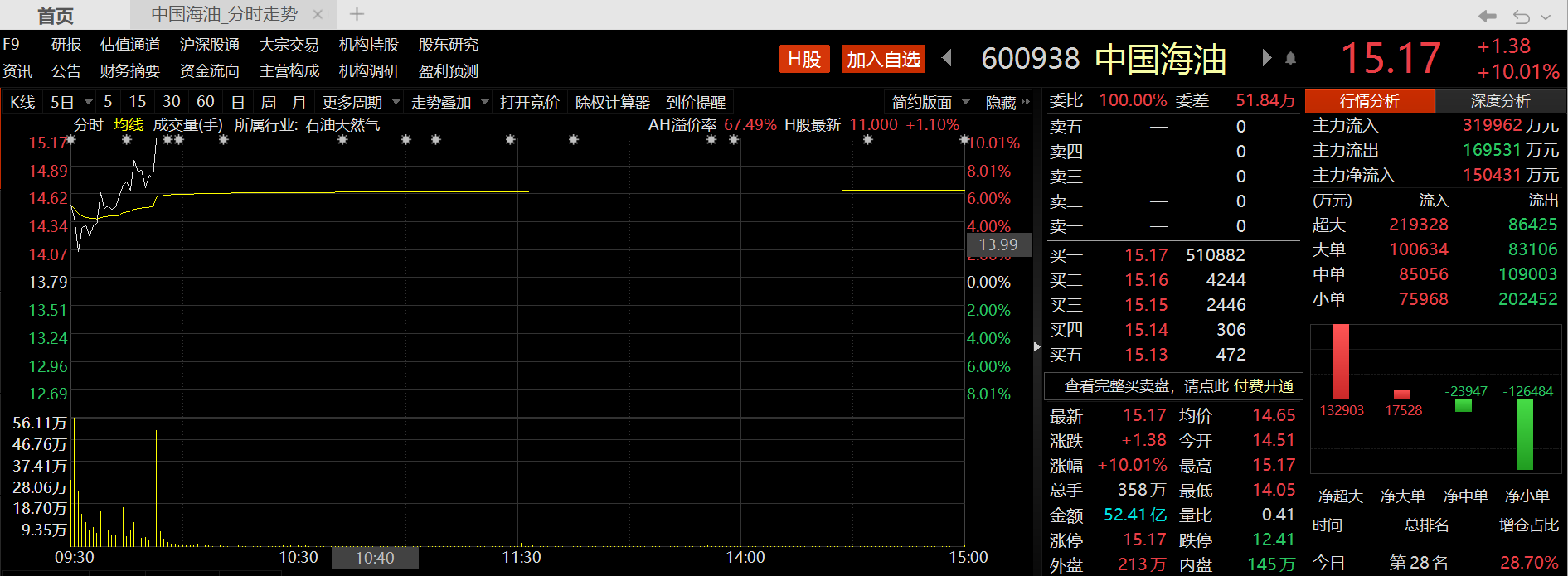The height and width of the screenshot is (576, 1568).
Task: Open the 深度分析 tab
Action: pos(1500,100)
